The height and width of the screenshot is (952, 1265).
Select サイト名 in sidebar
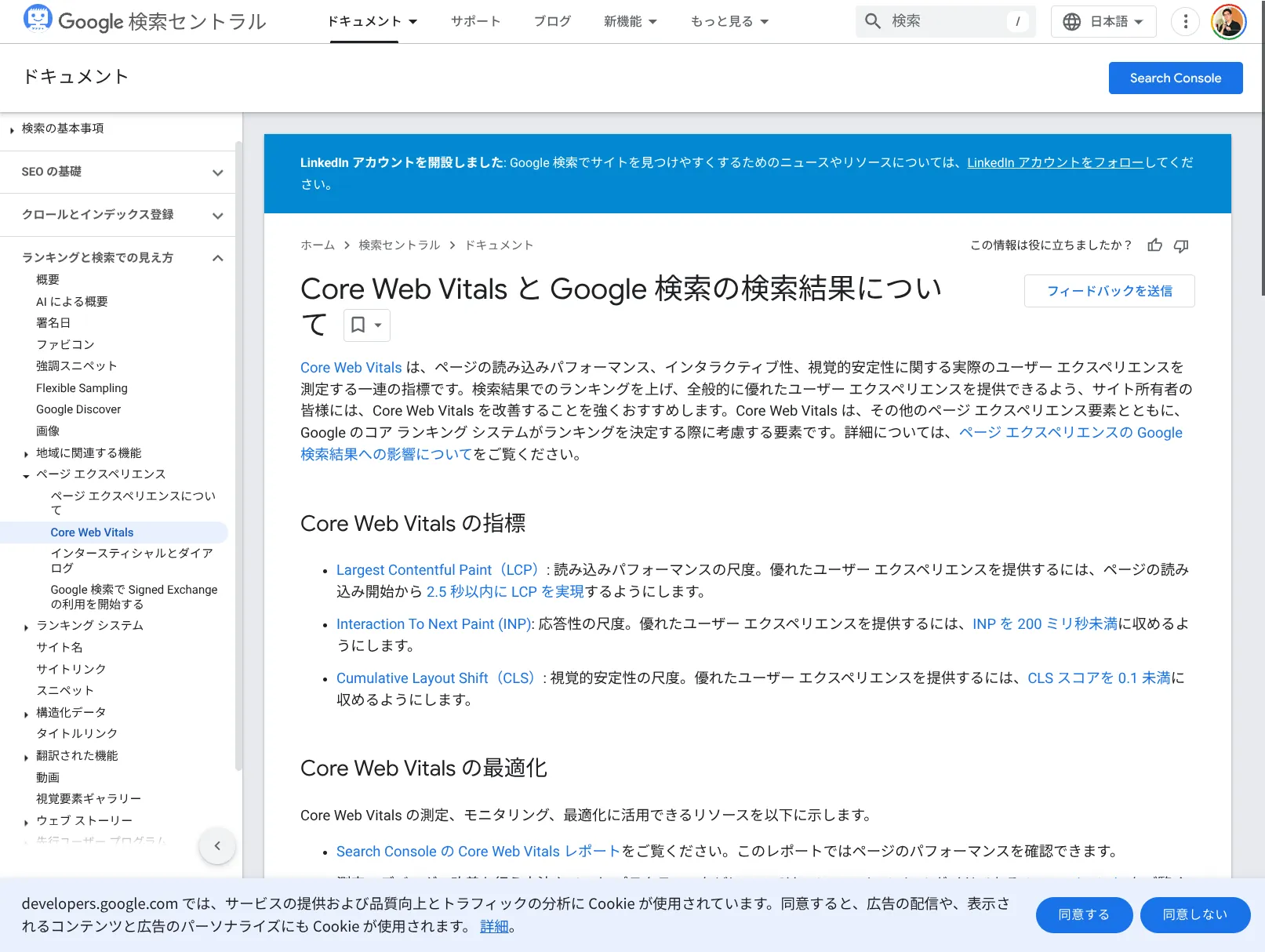pyautogui.click(x=60, y=648)
